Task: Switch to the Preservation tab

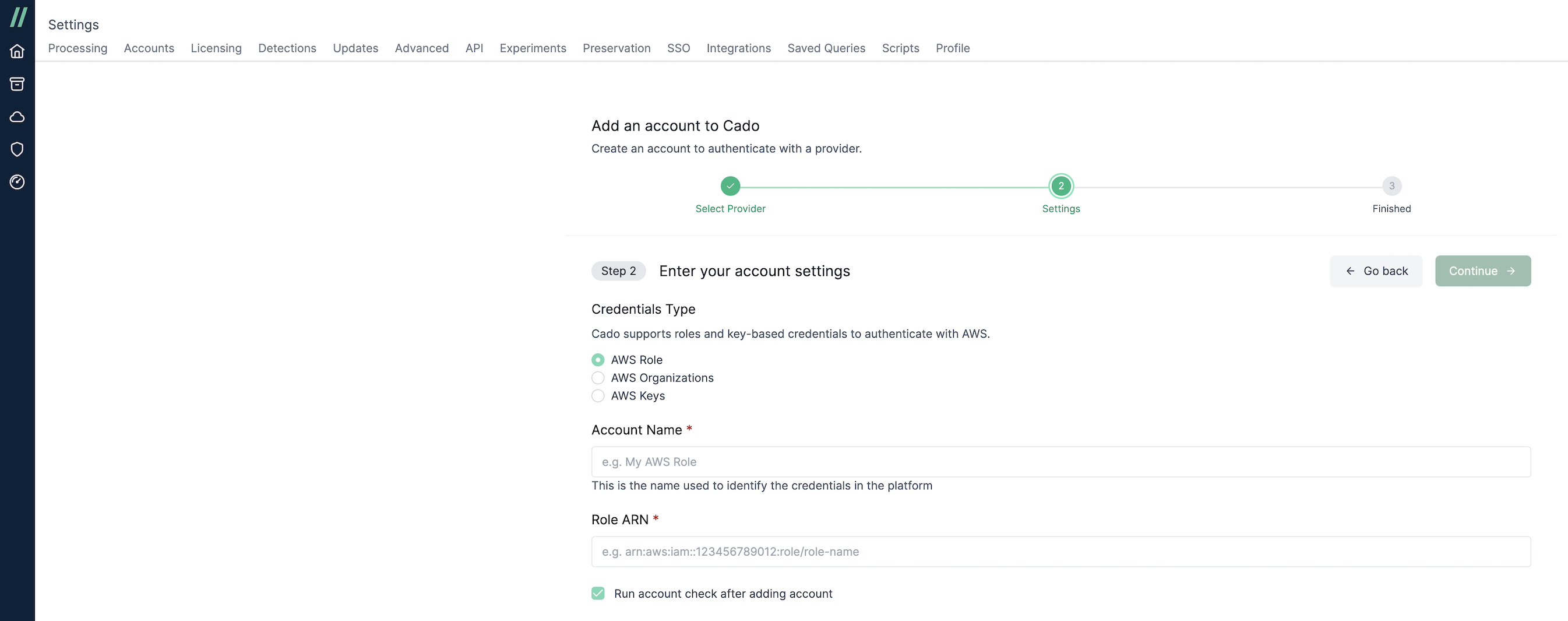Action: pos(616,48)
